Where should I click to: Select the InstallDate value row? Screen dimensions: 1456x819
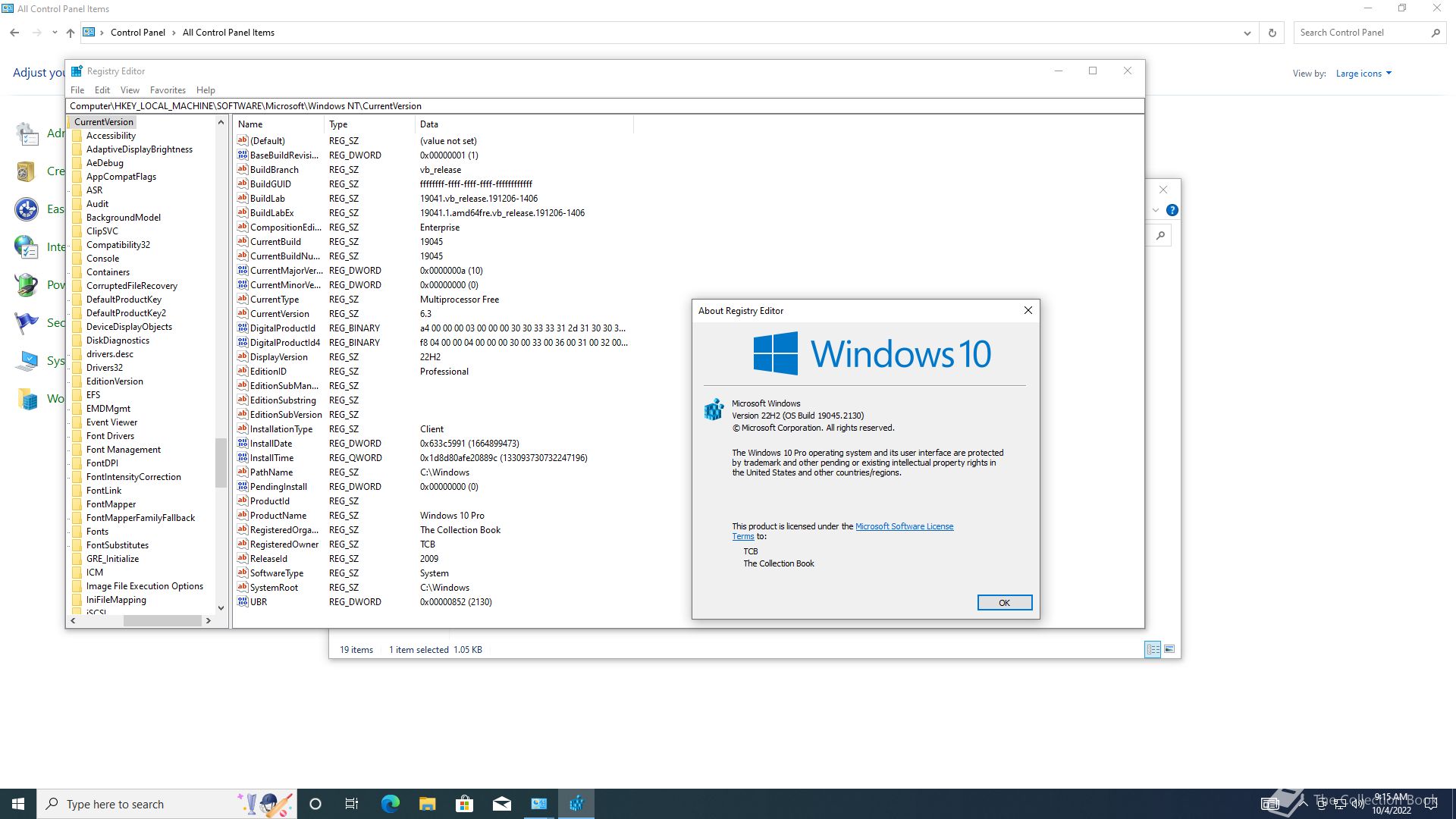pos(432,444)
